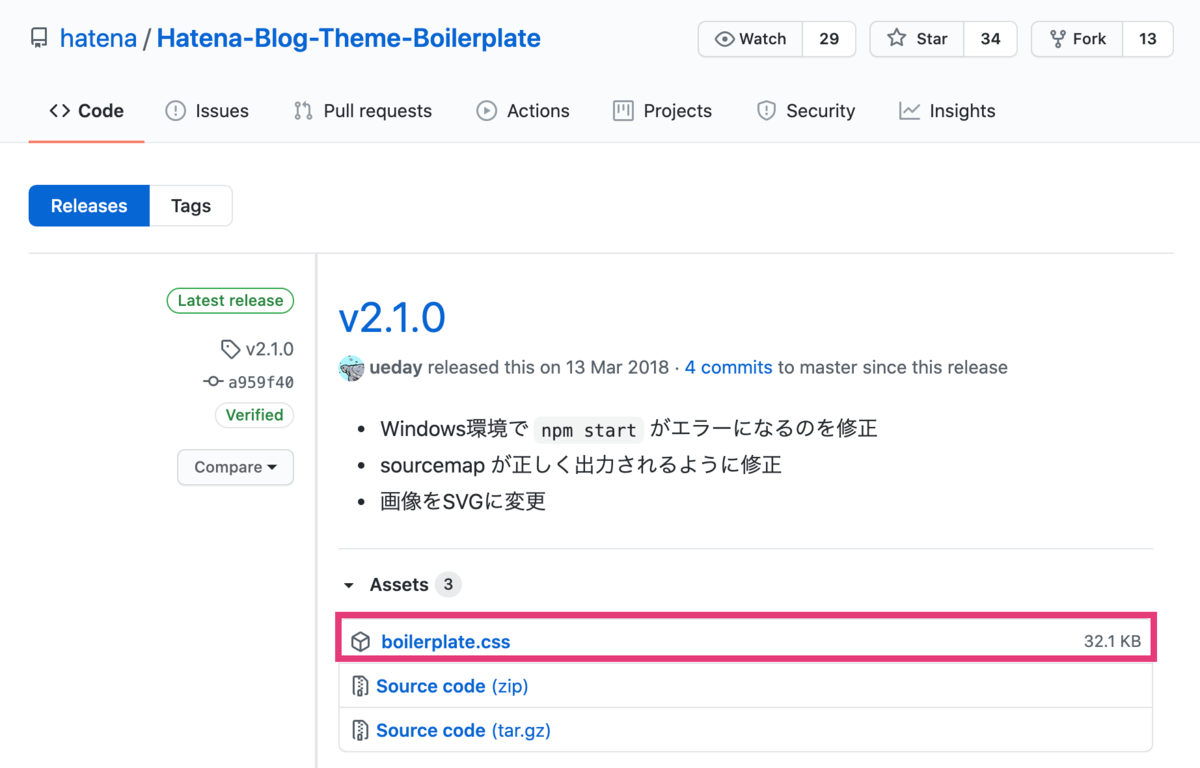Click the zip file icon
This screenshot has height=768, width=1200.
[360, 687]
